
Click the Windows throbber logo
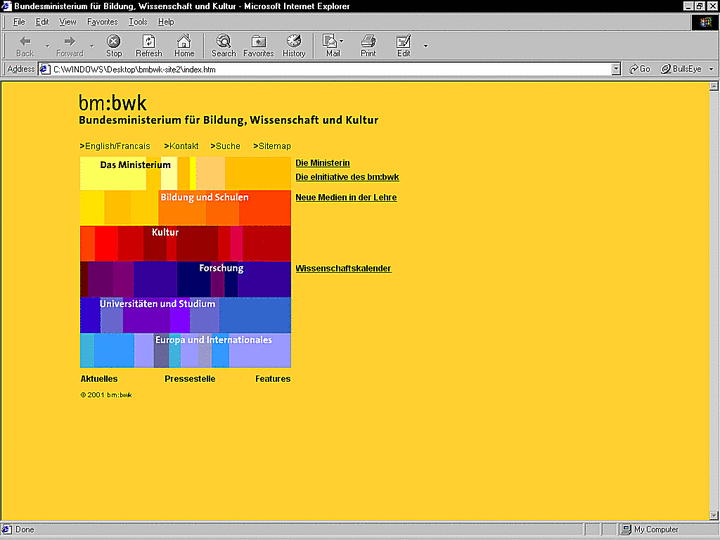coord(705,22)
